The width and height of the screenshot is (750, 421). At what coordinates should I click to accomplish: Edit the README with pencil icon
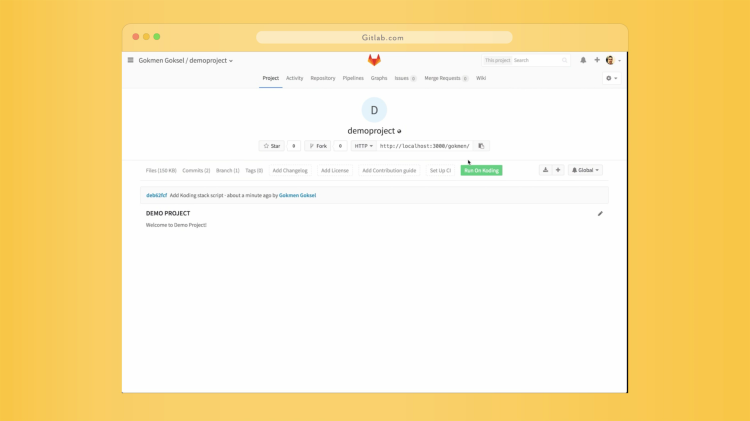click(x=600, y=213)
